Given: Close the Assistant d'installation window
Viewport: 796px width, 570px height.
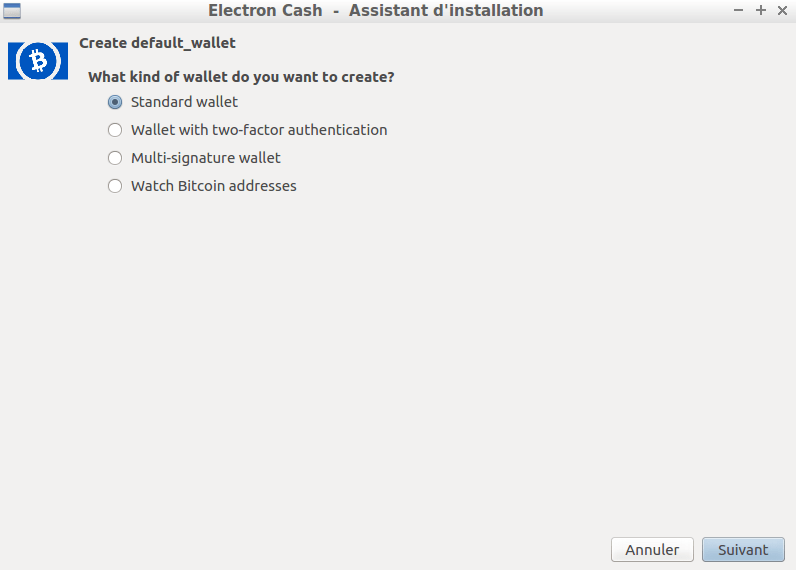Looking at the screenshot, I should click(782, 10).
